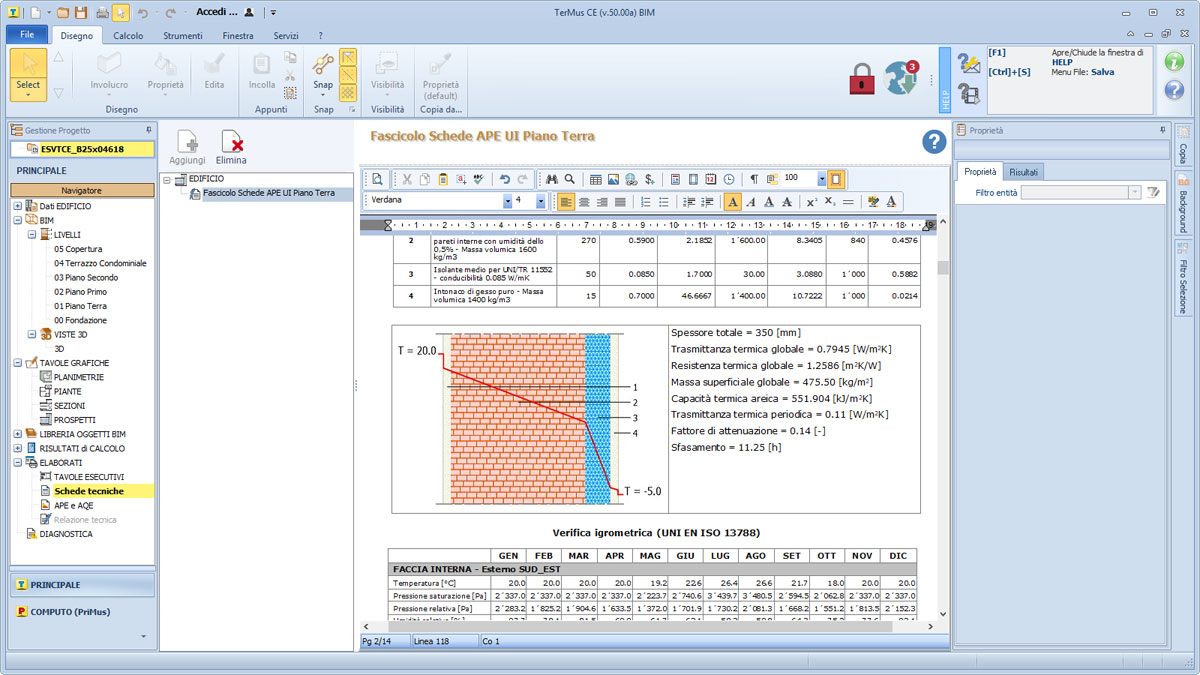The height and width of the screenshot is (675, 1200).
Task: Click the superscript icon
Action: click(x=811, y=201)
